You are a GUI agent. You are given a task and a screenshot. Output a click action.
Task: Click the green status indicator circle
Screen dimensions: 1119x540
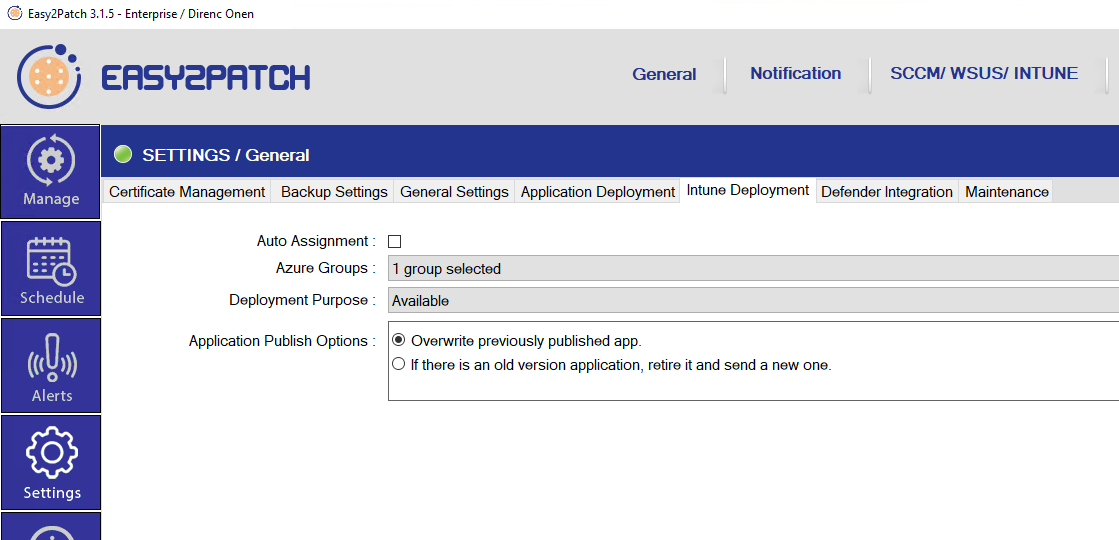123,155
